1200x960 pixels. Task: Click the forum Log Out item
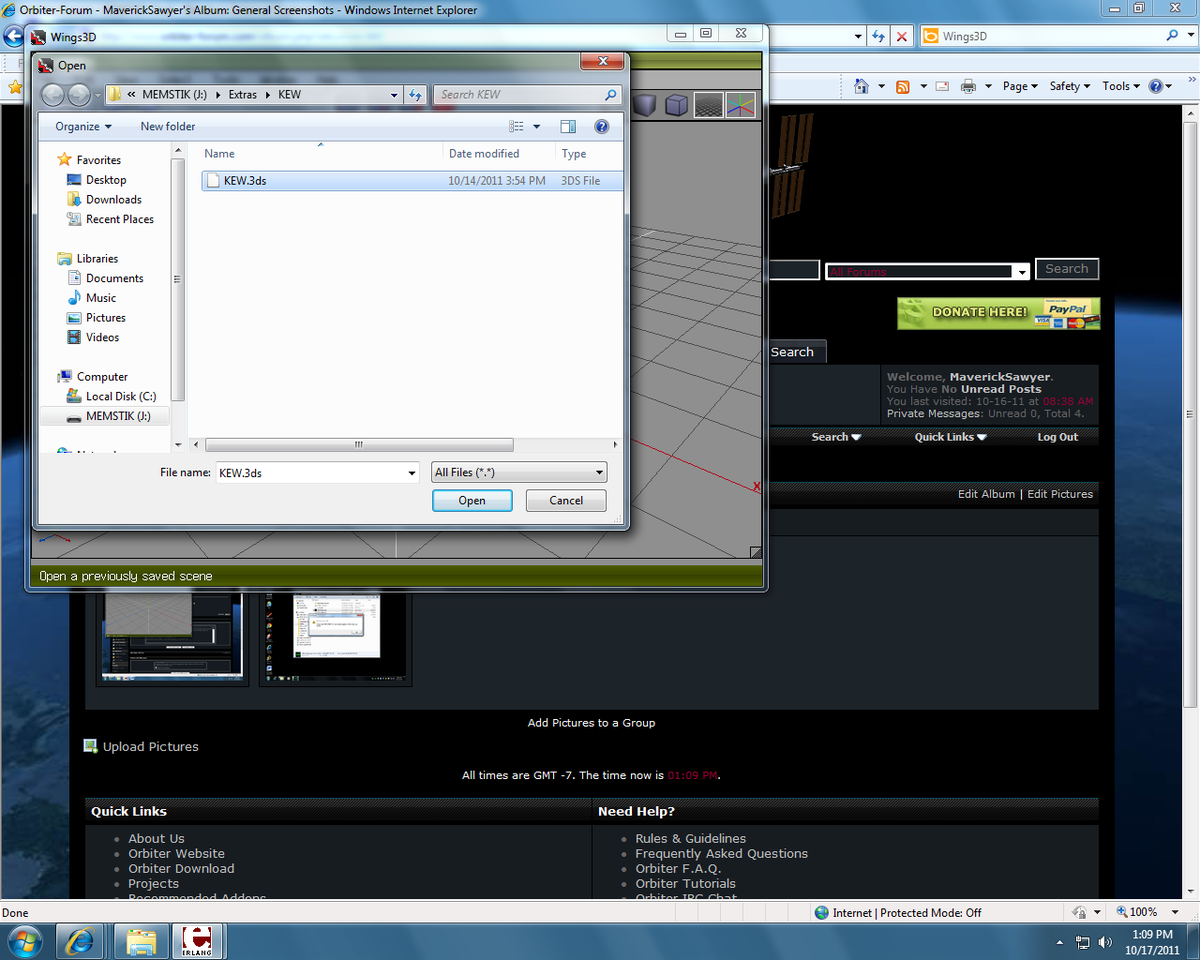tap(1057, 437)
